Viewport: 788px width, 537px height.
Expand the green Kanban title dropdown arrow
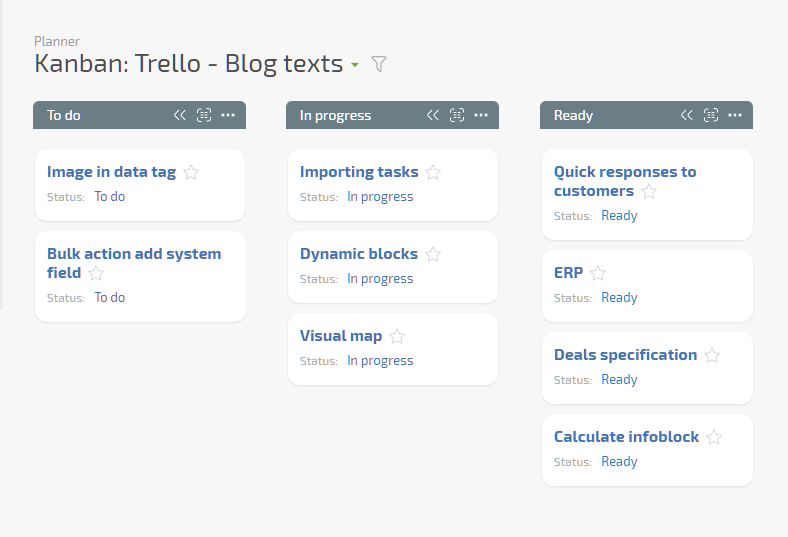(x=355, y=65)
